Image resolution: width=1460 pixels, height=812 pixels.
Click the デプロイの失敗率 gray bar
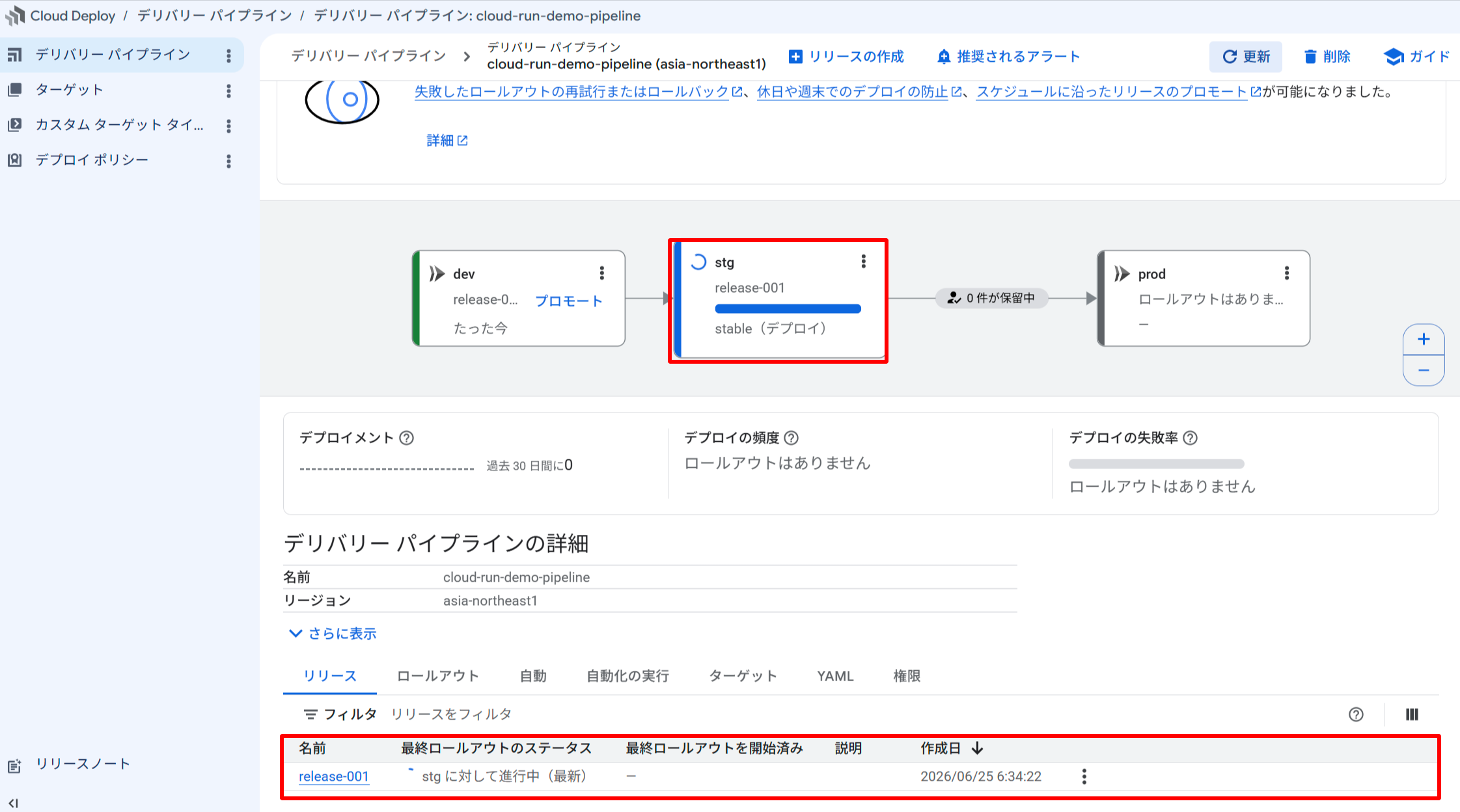pyautogui.click(x=1157, y=464)
